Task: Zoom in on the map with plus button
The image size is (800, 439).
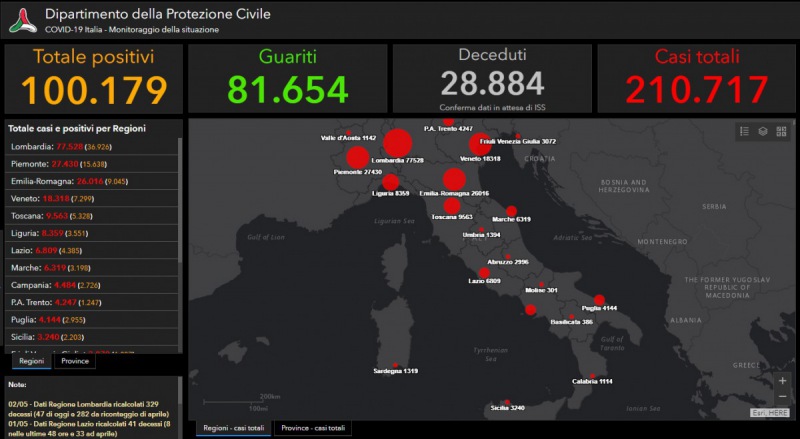Action: click(x=782, y=380)
